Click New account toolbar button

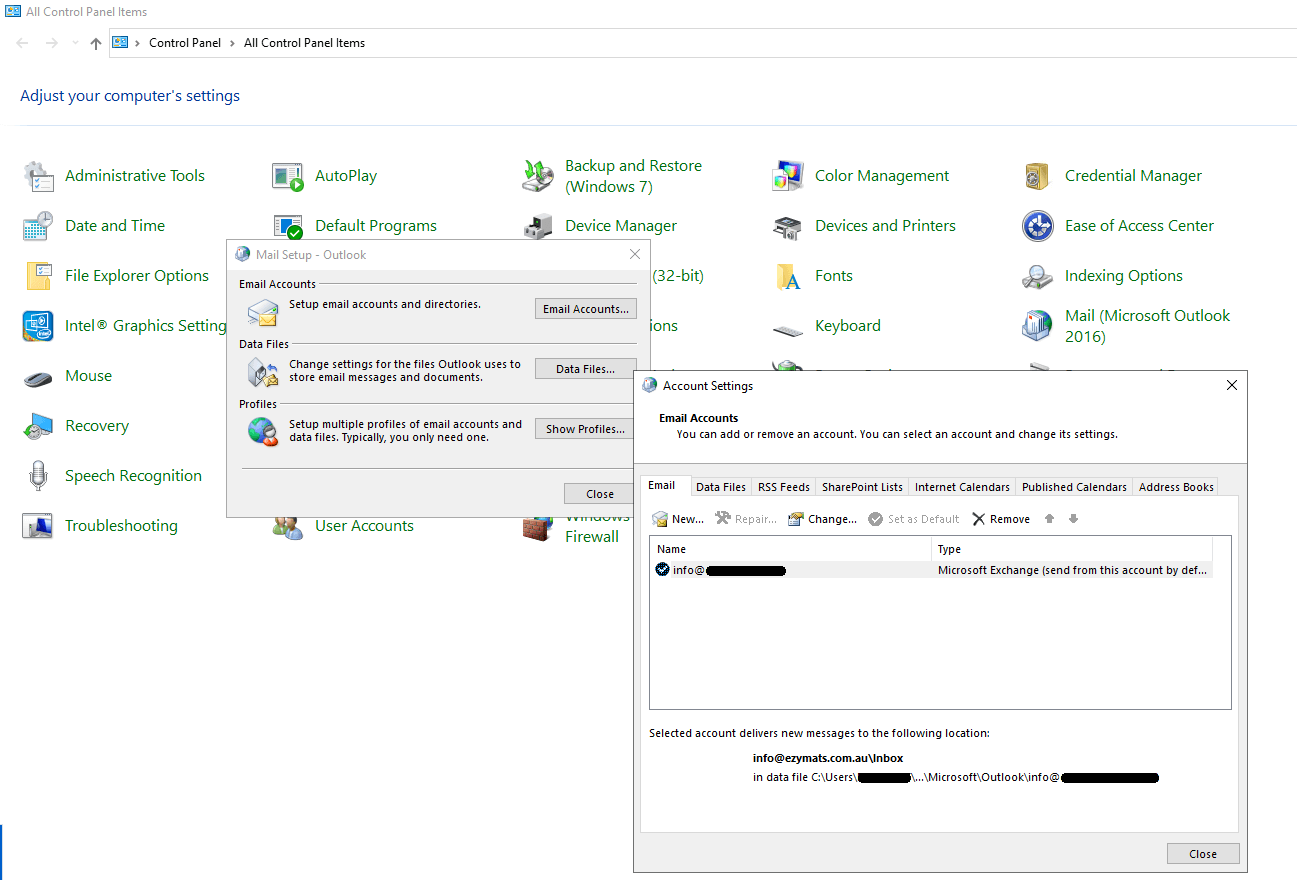point(678,519)
